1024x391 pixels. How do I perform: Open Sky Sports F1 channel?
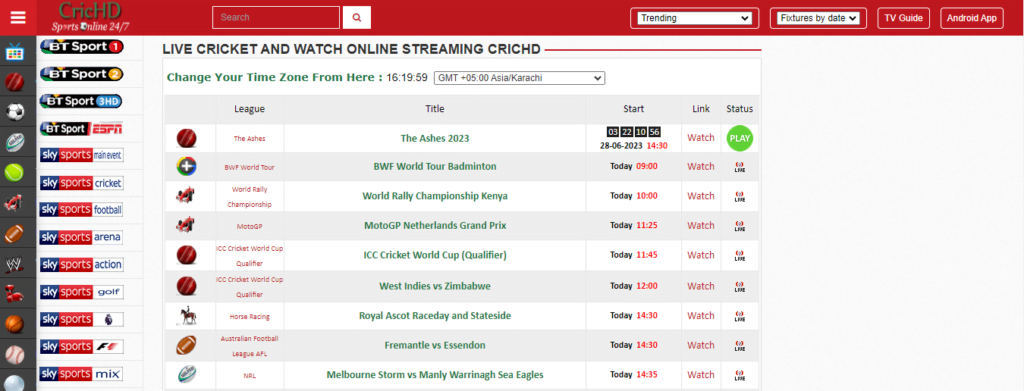(x=82, y=347)
